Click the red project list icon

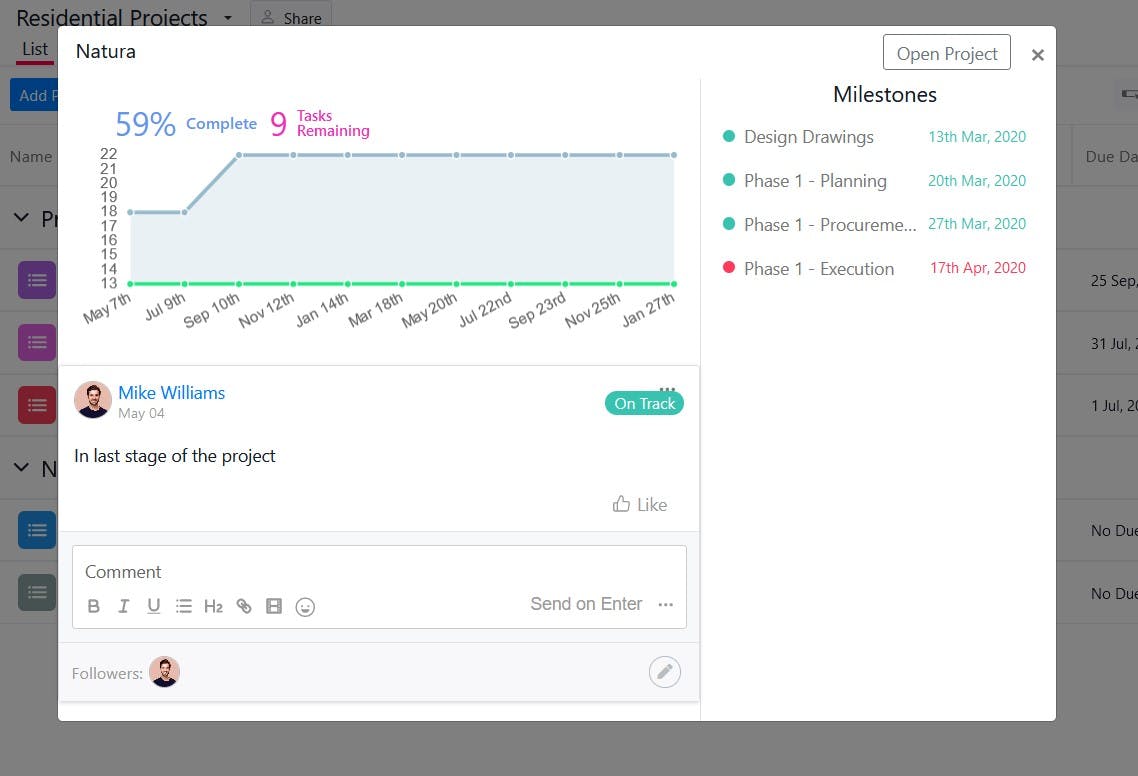coord(37,405)
